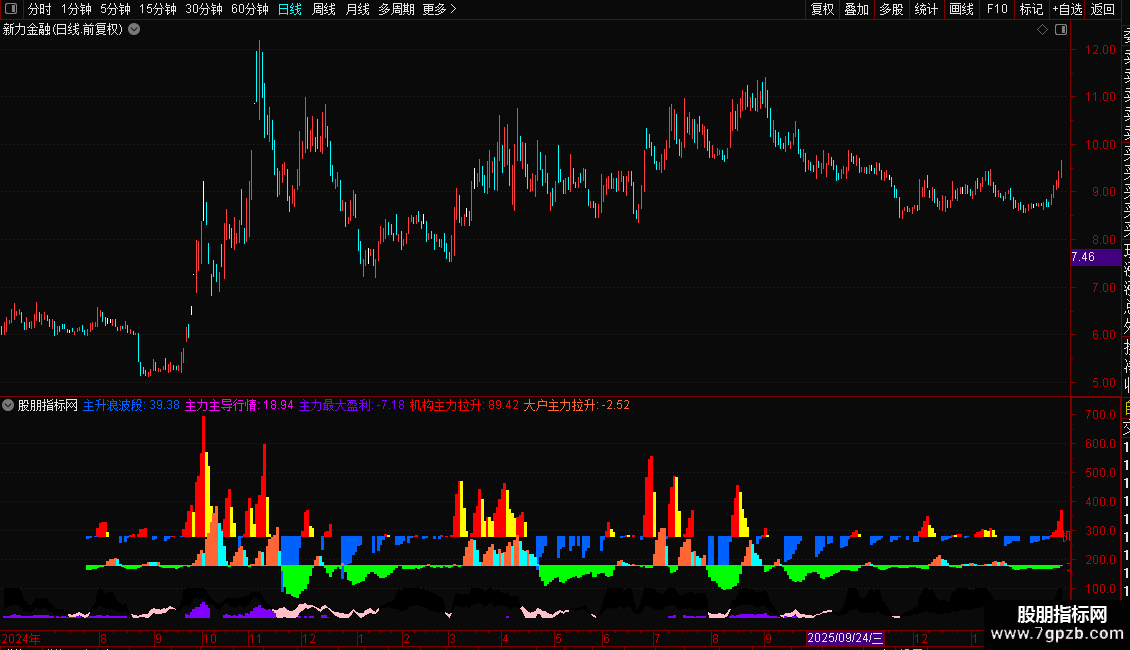Click the 2025/09/24 date marker on timeline
The image size is (1130, 650).
coord(845,638)
